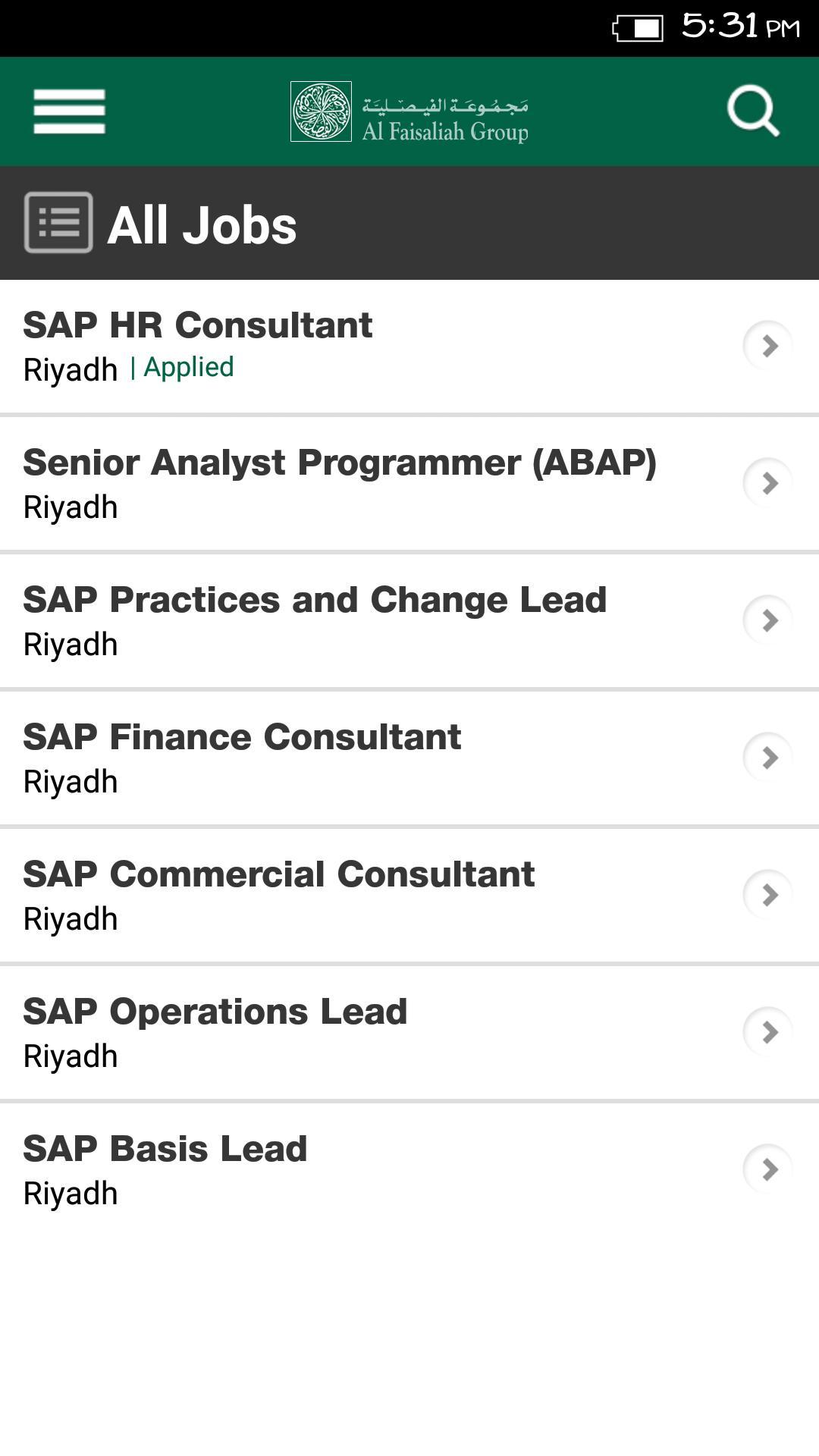Tap chevron for SAP Operations Lead
Image resolution: width=819 pixels, height=1456 pixels.
tap(768, 1032)
